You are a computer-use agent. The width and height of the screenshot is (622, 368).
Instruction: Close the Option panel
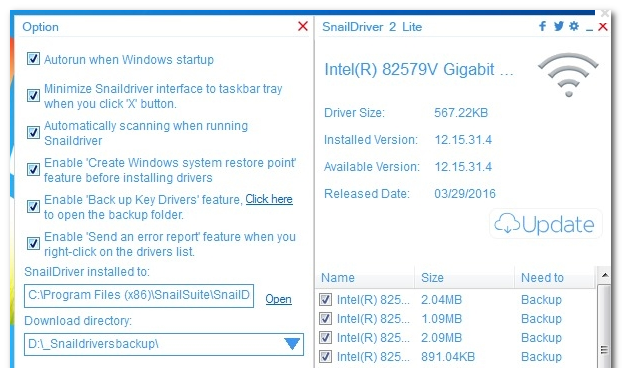pyautogui.click(x=303, y=26)
